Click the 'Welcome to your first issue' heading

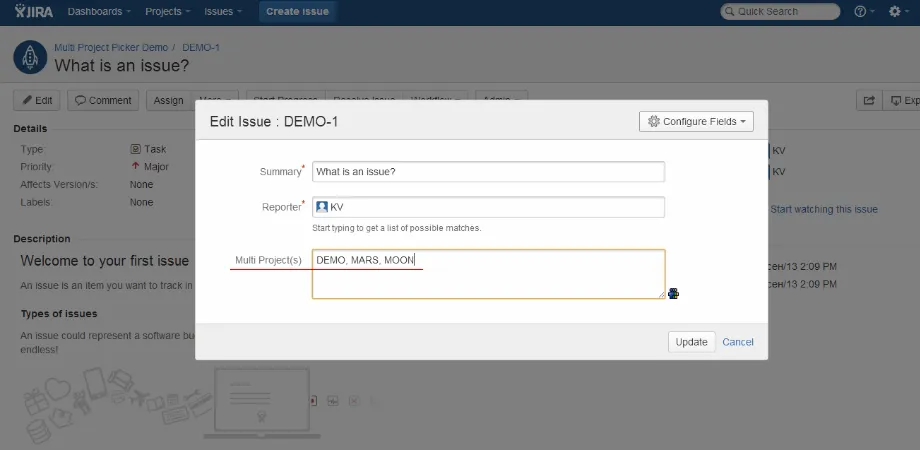(x=104, y=261)
